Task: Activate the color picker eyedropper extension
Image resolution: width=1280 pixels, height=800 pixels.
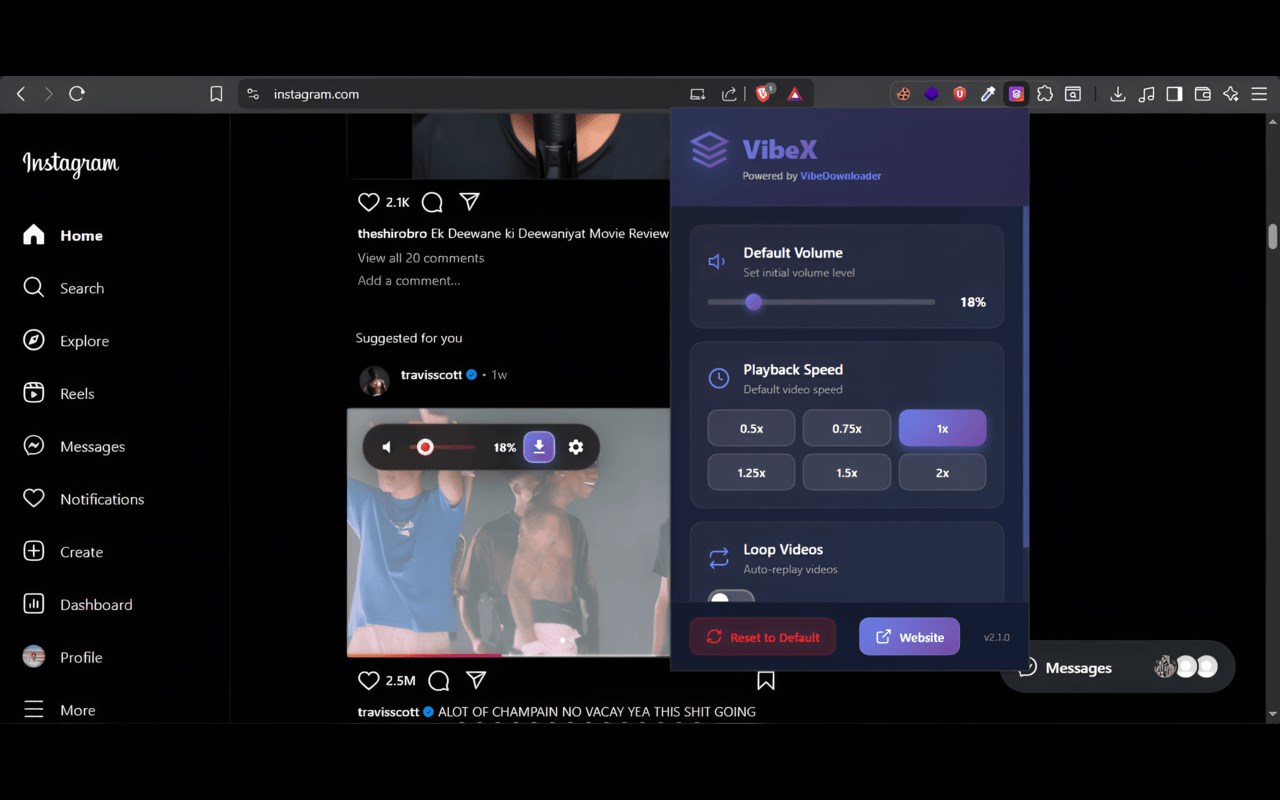Action: [988, 94]
